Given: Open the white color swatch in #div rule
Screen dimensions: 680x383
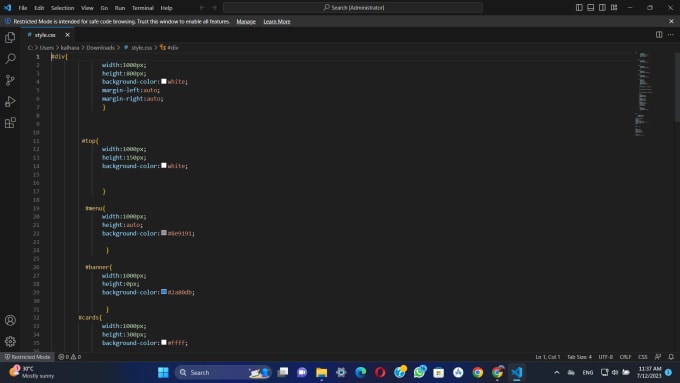Looking at the screenshot, I should [164, 81].
